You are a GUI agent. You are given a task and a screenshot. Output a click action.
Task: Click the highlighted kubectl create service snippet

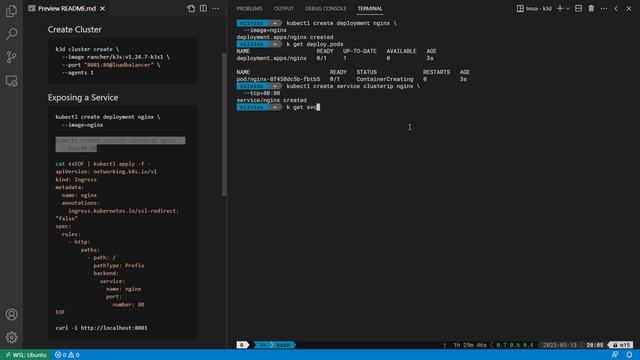(120, 144)
